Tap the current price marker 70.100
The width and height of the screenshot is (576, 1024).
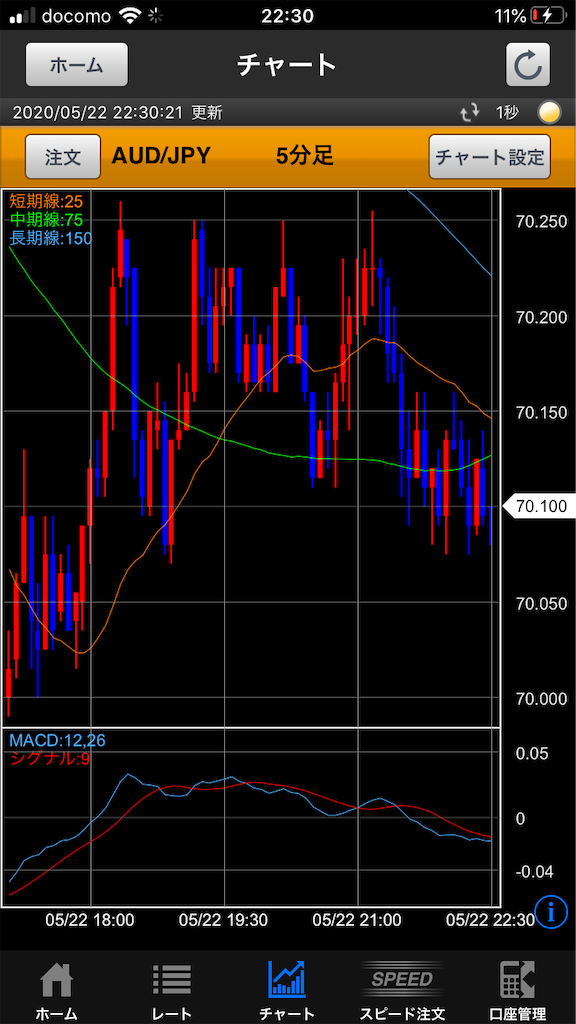tap(539, 506)
